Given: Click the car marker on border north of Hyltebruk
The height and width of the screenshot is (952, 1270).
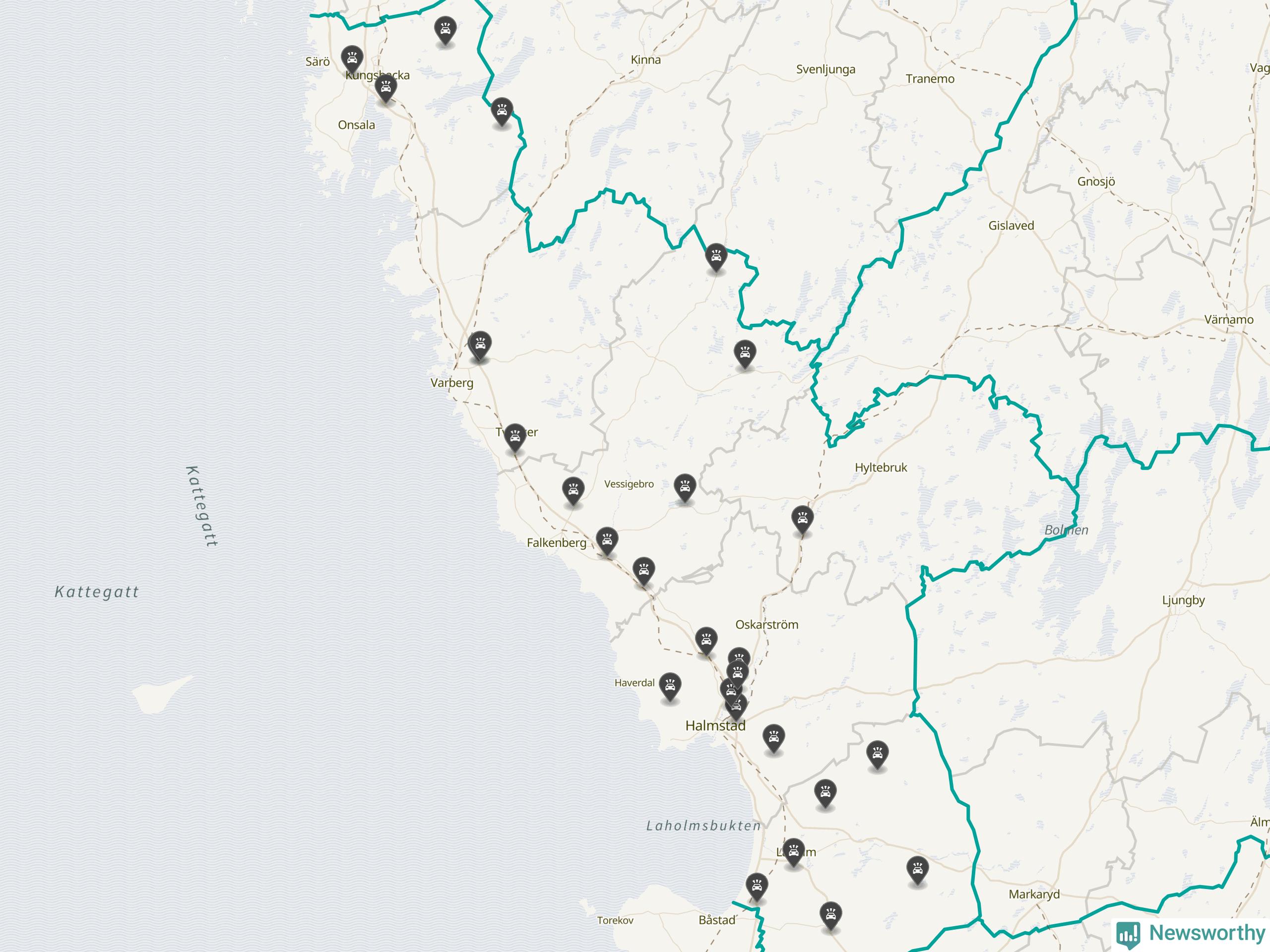Looking at the screenshot, I should click(x=715, y=257).
